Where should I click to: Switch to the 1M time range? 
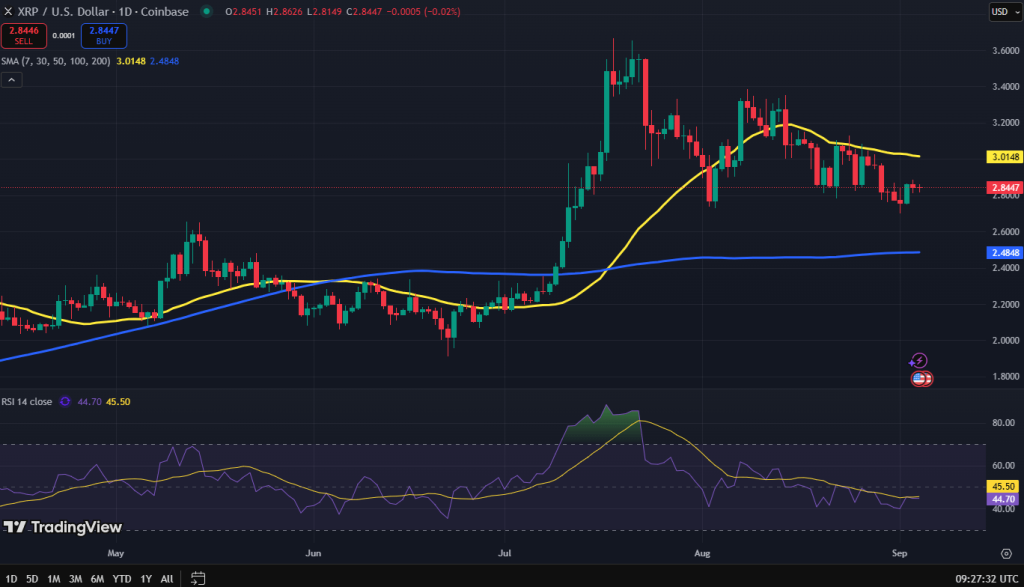point(54,579)
